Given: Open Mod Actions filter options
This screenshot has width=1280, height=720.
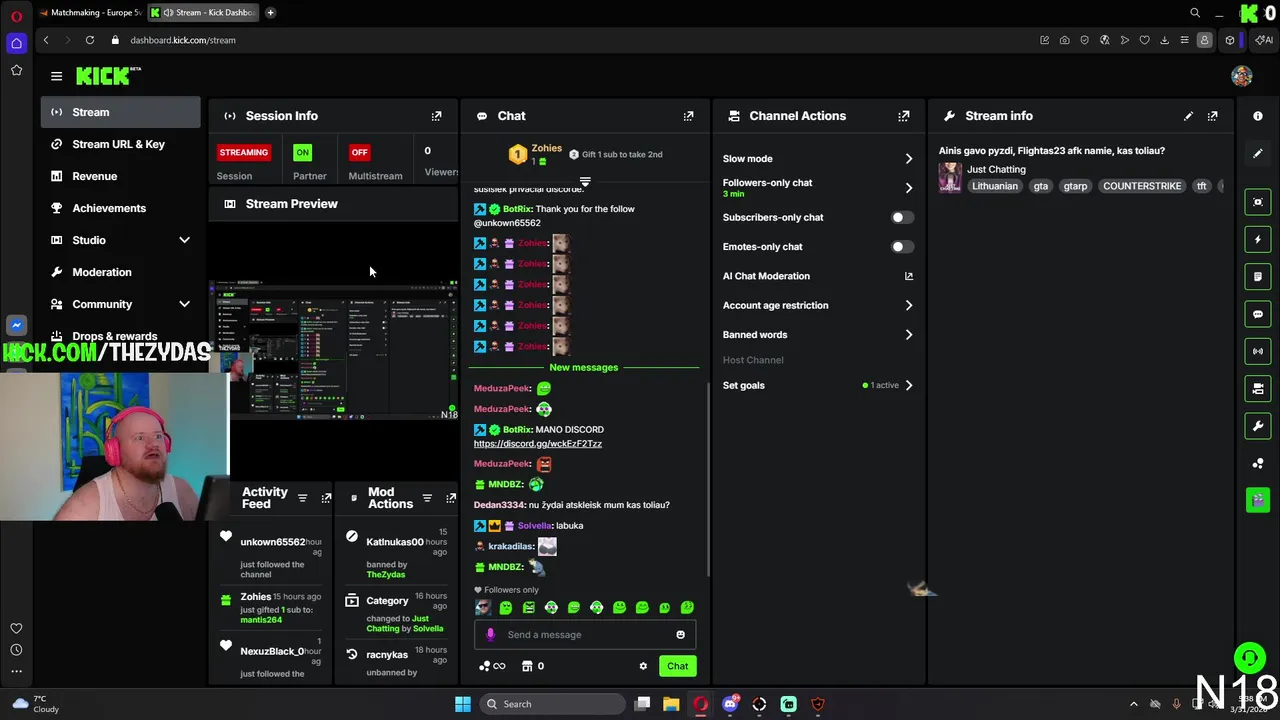Looking at the screenshot, I should click(427, 498).
